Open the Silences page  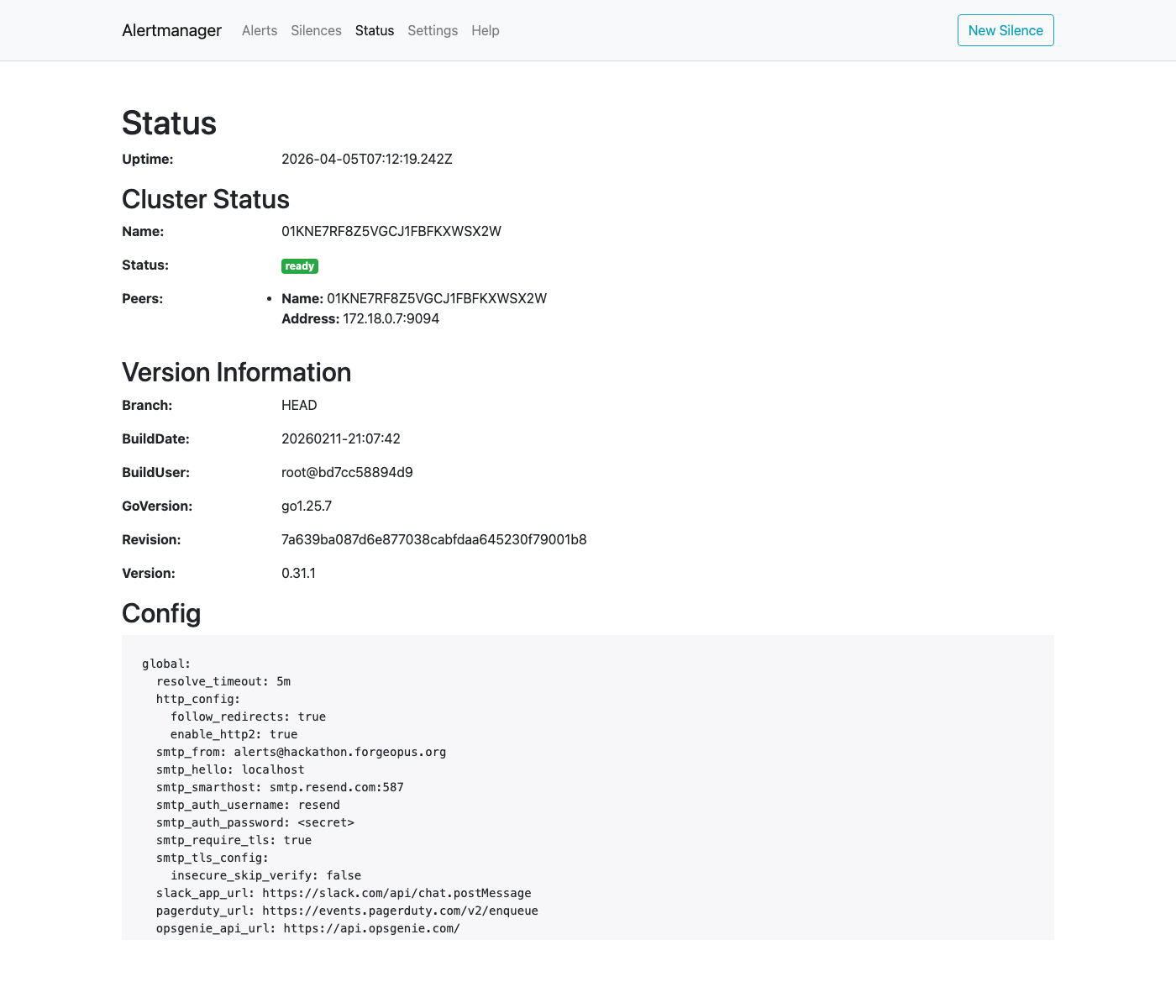click(316, 30)
